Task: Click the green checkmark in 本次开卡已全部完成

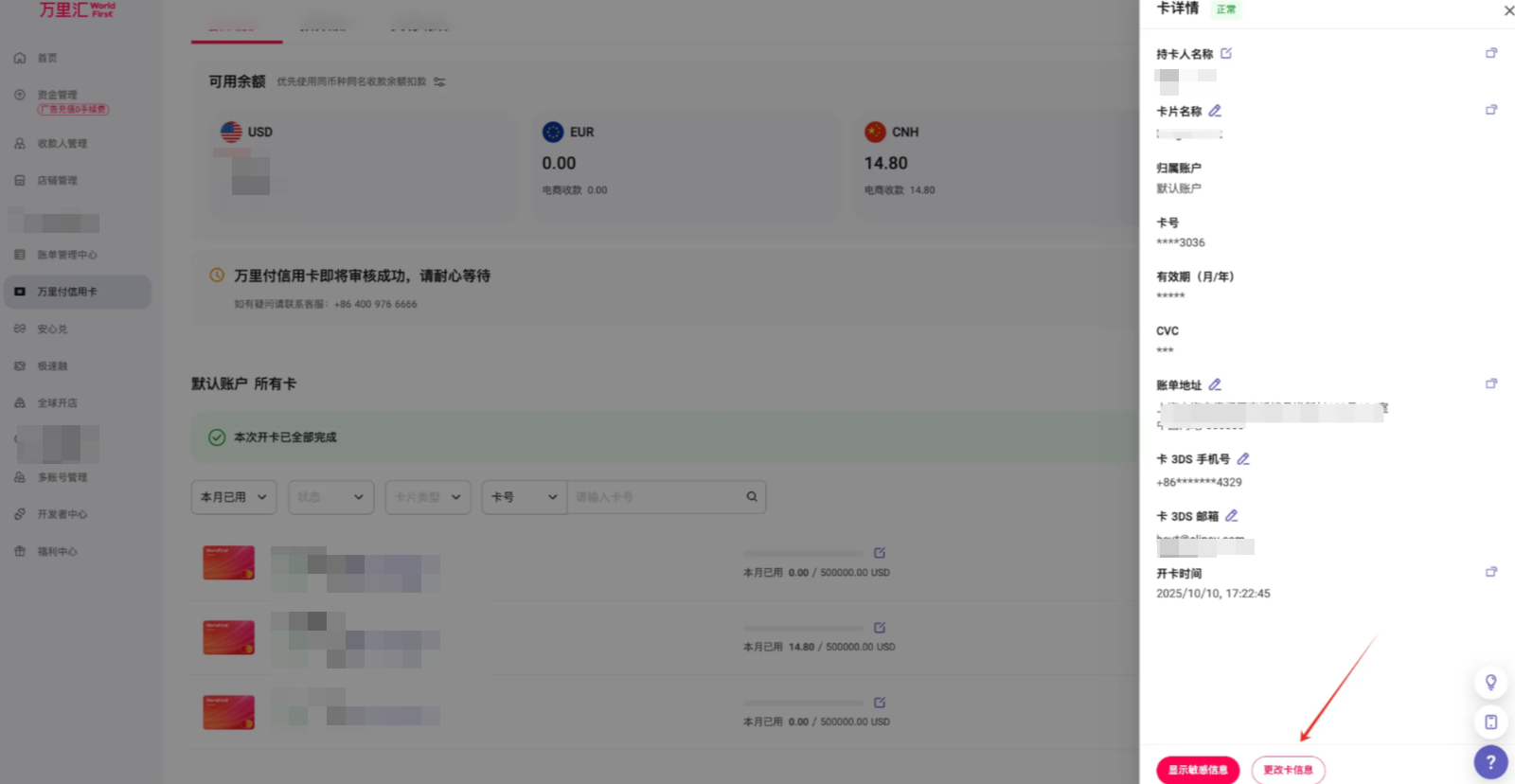Action: [217, 437]
